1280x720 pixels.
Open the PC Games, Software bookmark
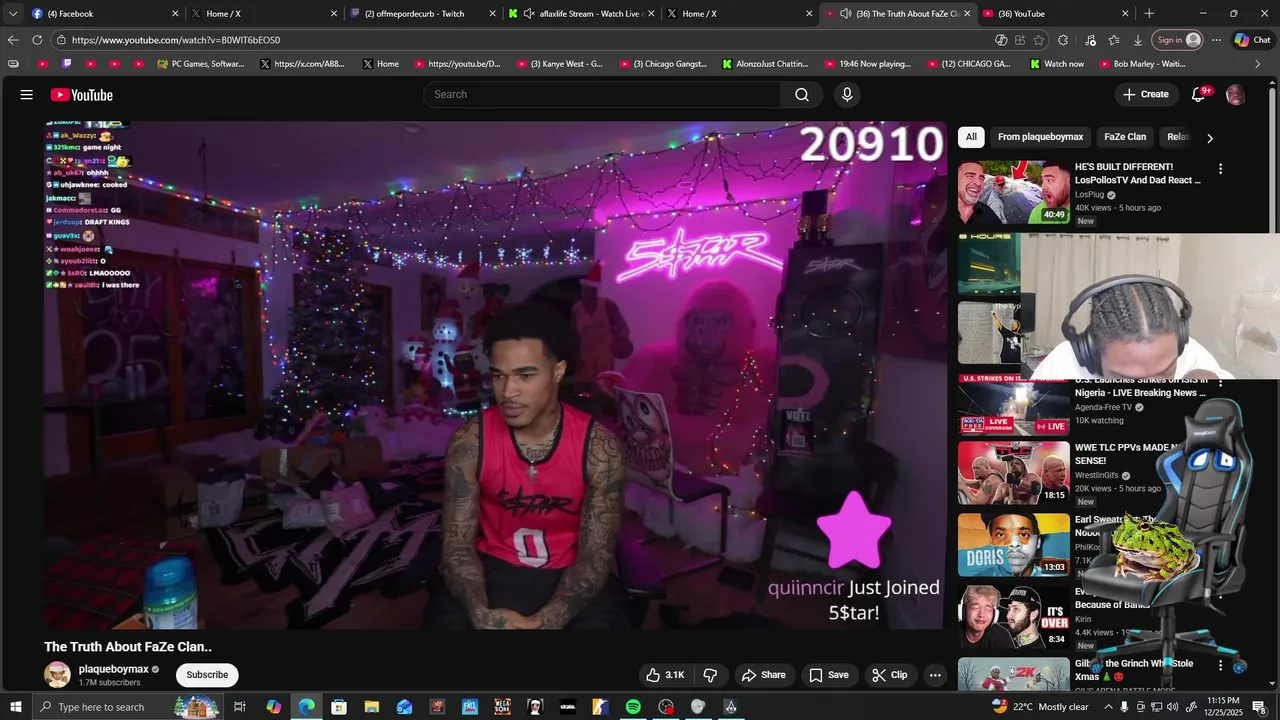(x=201, y=64)
